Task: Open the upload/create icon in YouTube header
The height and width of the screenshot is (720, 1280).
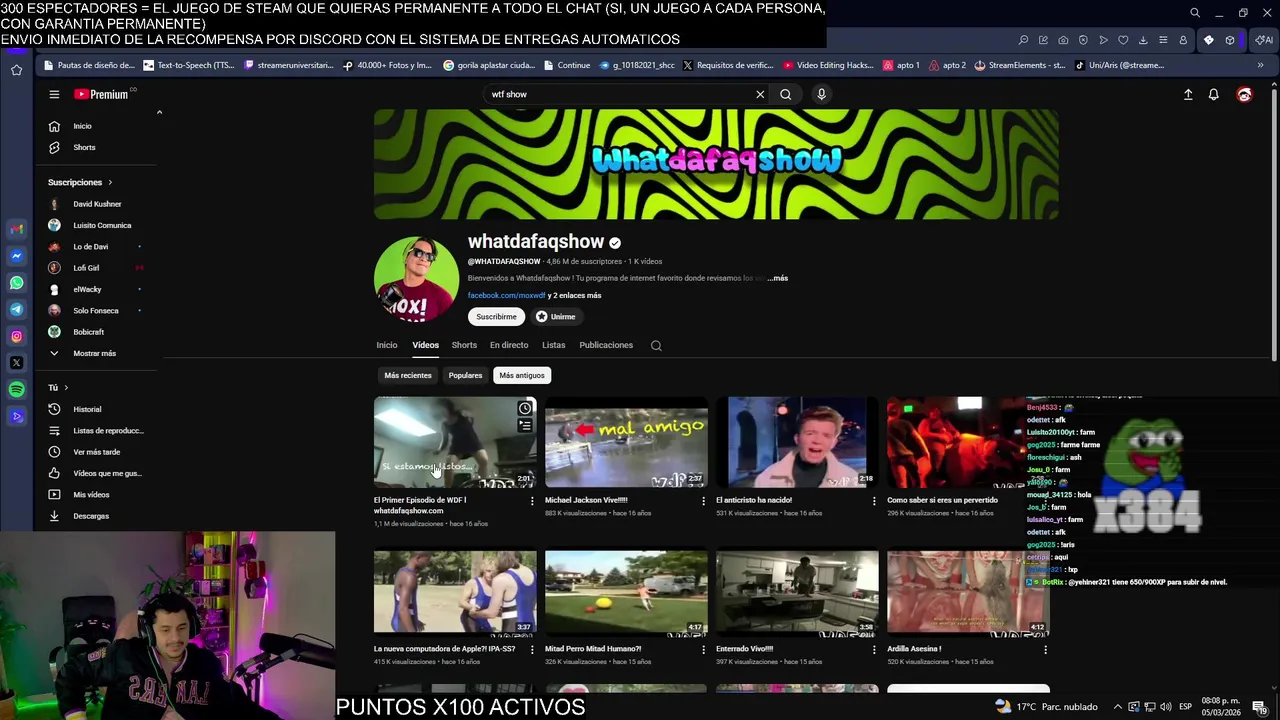Action: click(1188, 94)
